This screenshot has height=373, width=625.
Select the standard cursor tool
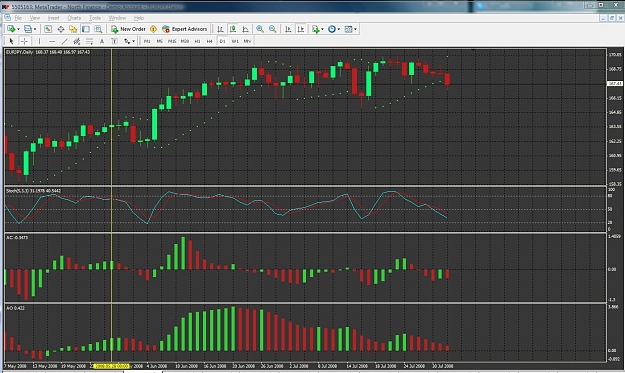[x=11, y=41]
